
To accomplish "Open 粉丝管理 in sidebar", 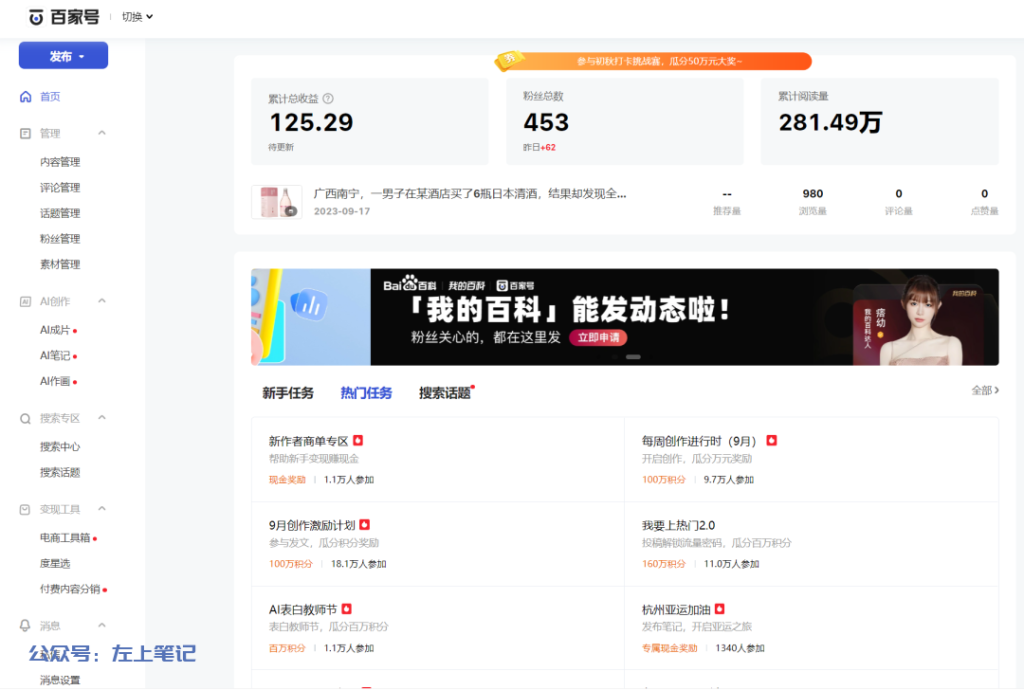I will pos(60,239).
